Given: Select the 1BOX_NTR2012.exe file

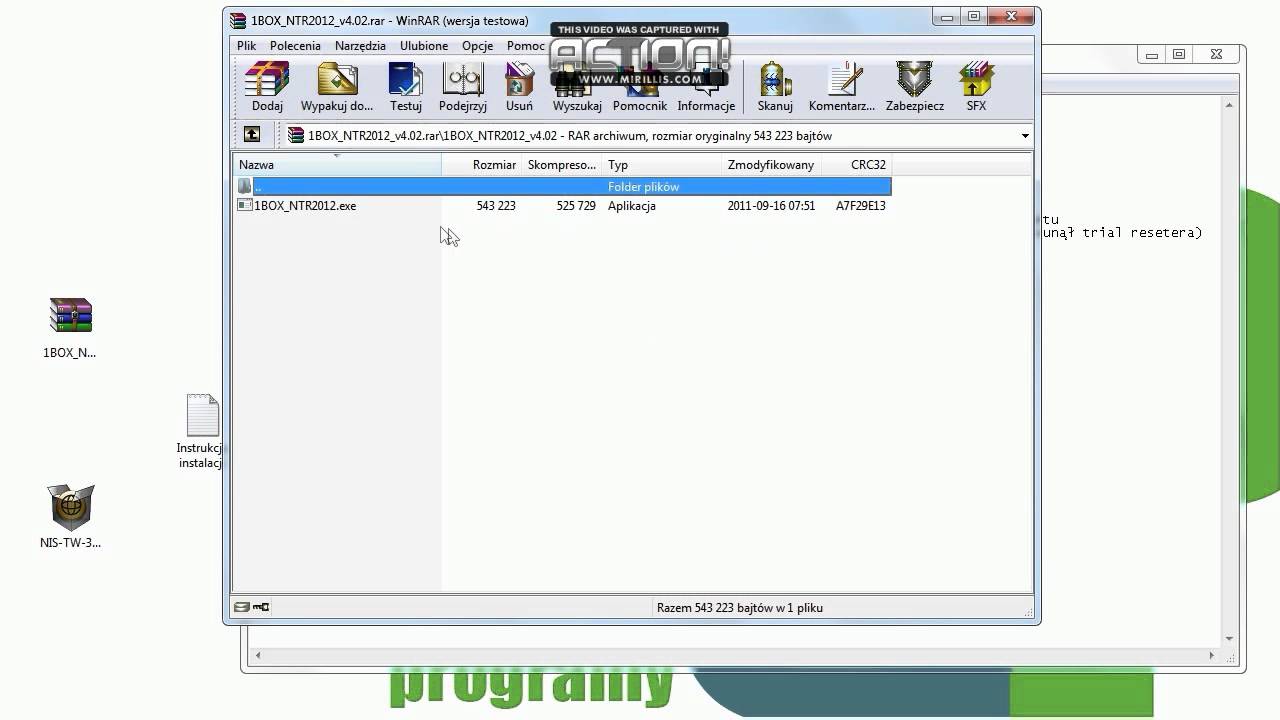Looking at the screenshot, I should [x=305, y=206].
